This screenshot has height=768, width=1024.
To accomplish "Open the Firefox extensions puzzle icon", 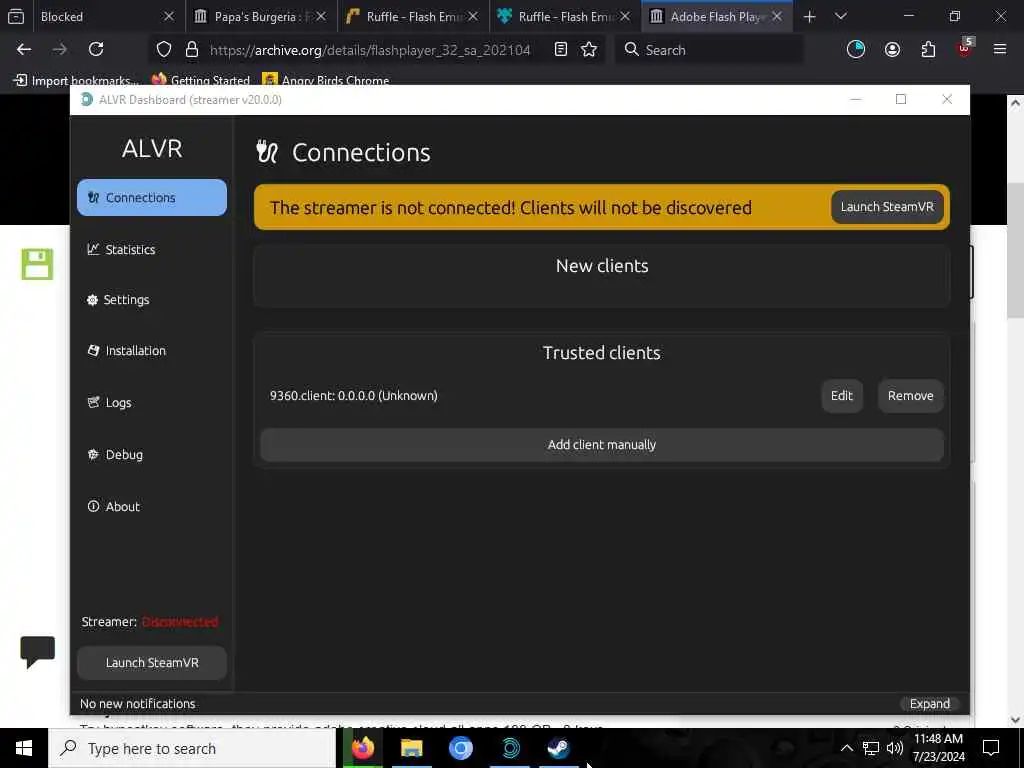I will tap(928, 50).
